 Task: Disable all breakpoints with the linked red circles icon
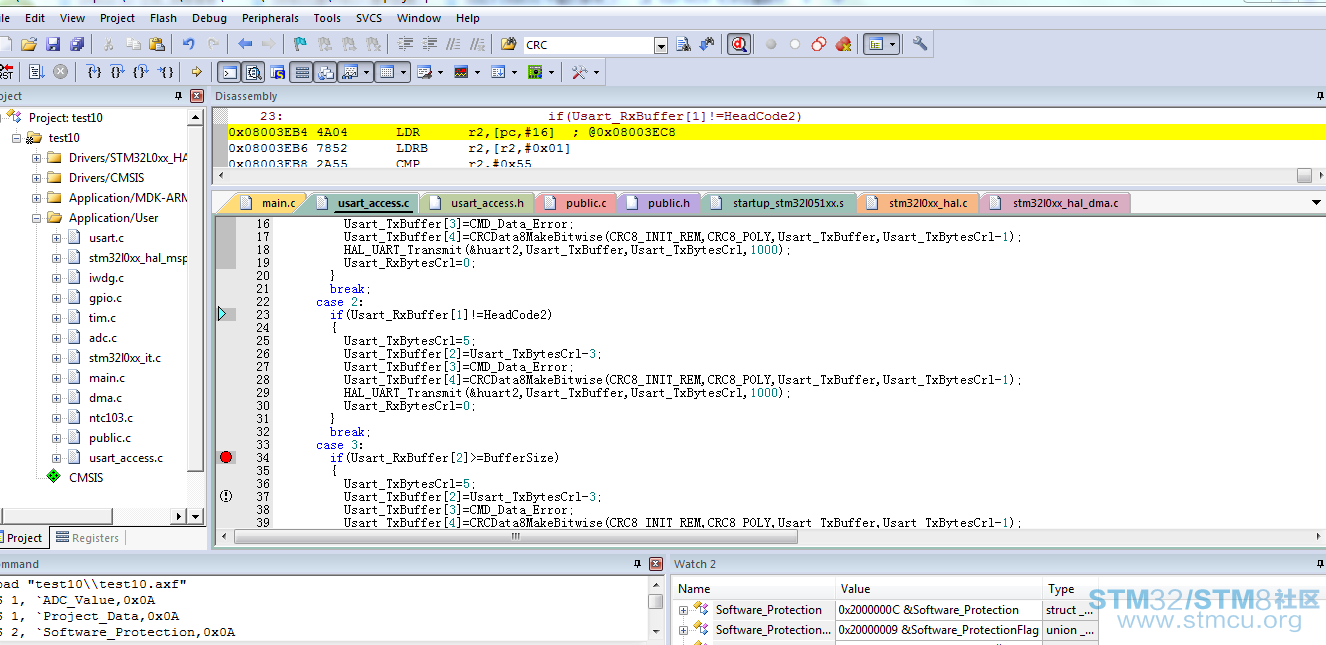click(x=819, y=44)
